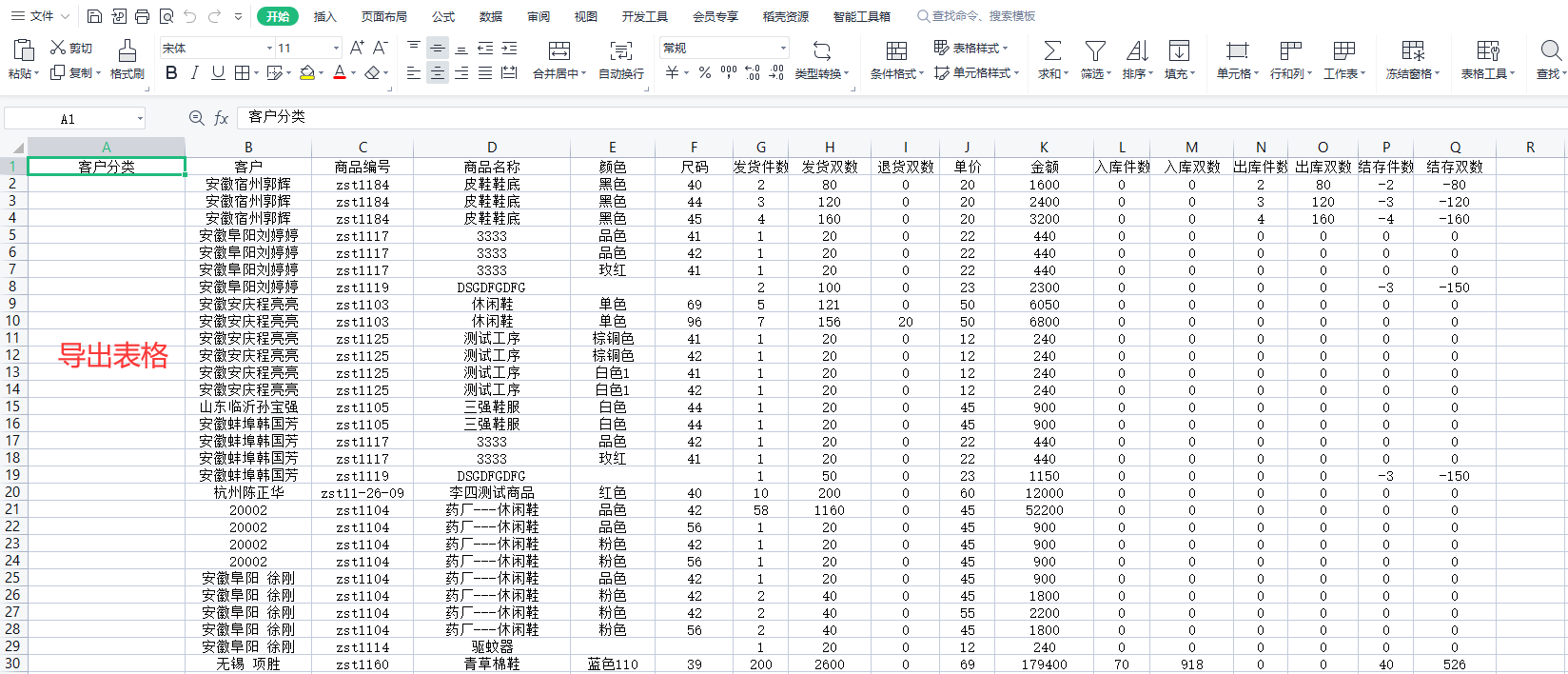1568x674 pixels.
Task: Click the Print icon in quick access bar
Action: point(142,16)
